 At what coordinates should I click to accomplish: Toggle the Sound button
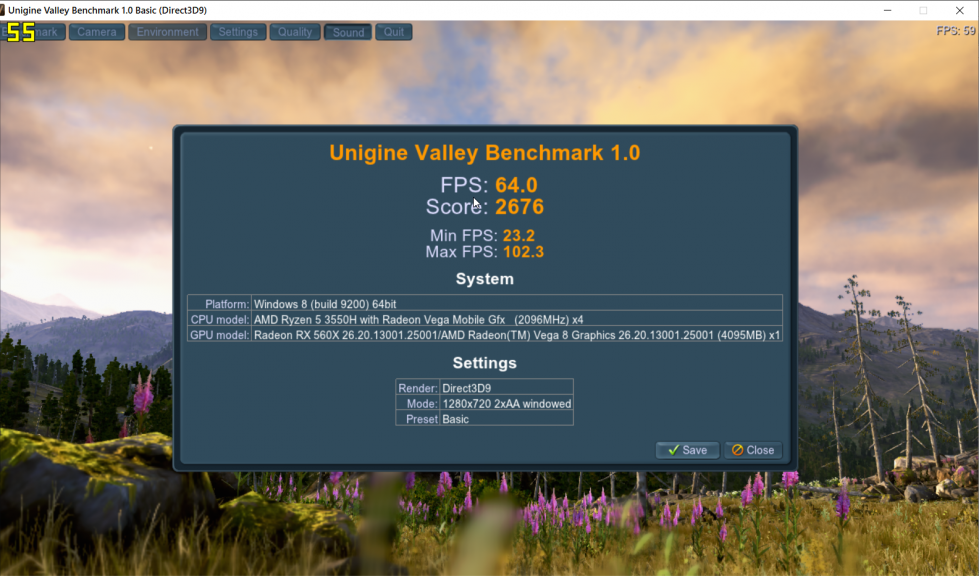348,32
